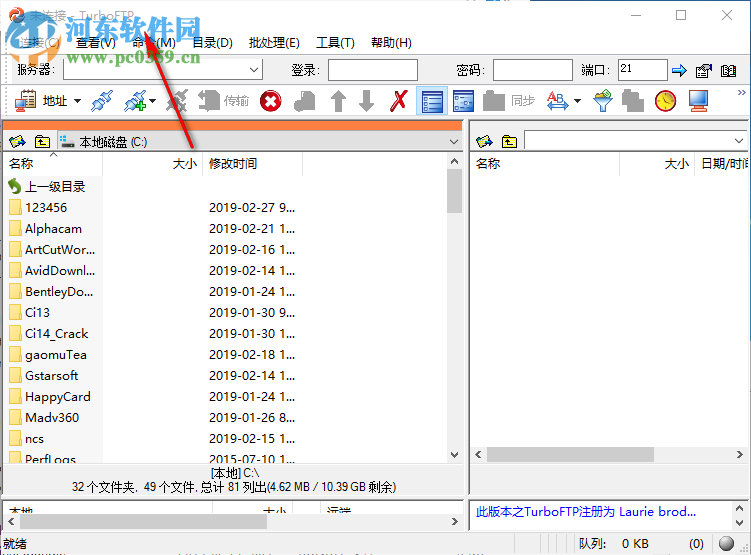Image resolution: width=751 pixels, height=555 pixels.
Task: Click the new connection plug-with-plus icon
Action: (x=136, y=101)
